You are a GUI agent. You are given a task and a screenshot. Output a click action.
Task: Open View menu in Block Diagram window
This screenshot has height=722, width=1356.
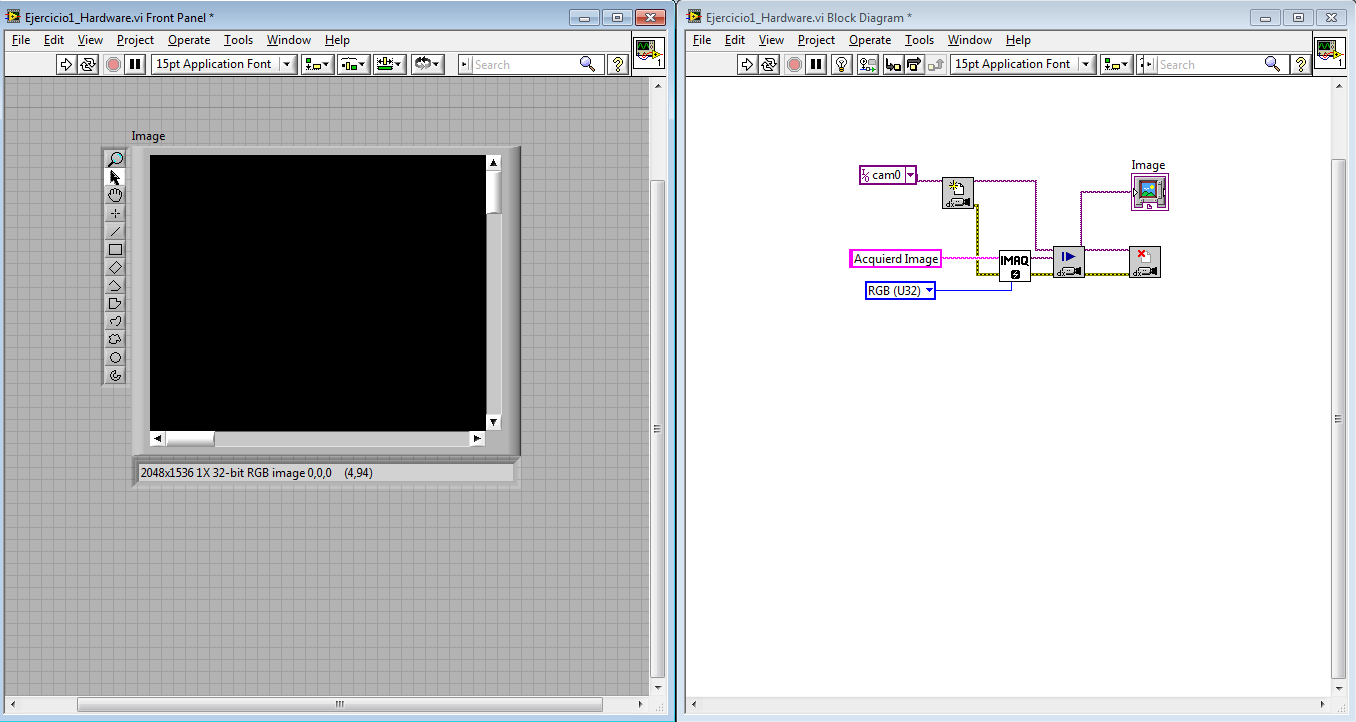(771, 40)
